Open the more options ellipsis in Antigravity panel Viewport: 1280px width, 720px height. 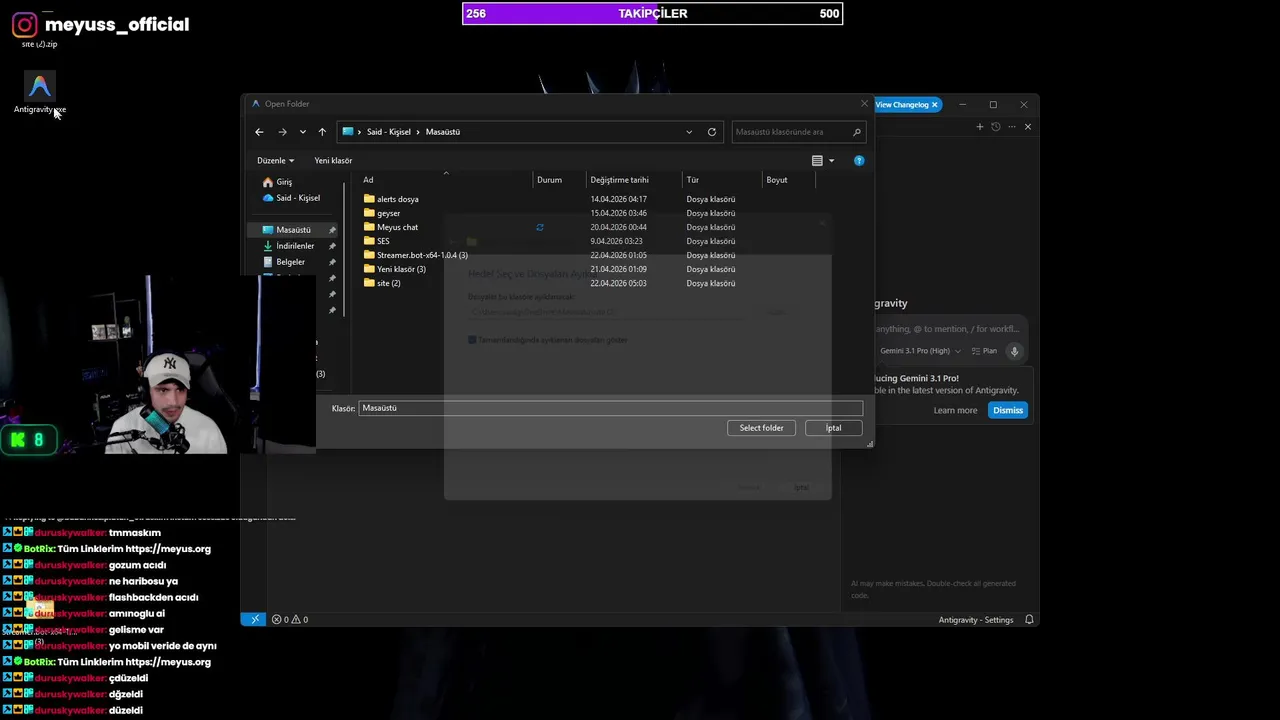pos(1012,127)
